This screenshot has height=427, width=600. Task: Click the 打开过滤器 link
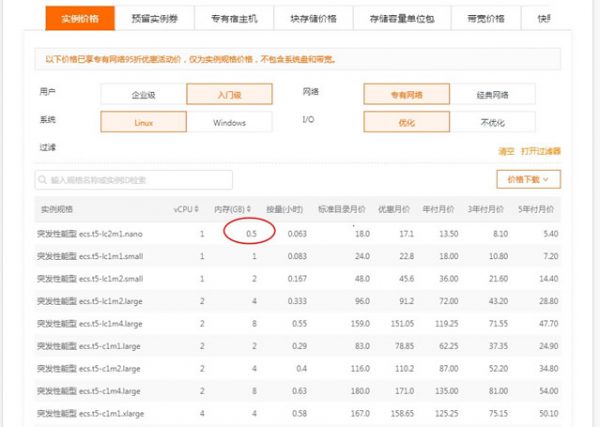[x=541, y=152]
